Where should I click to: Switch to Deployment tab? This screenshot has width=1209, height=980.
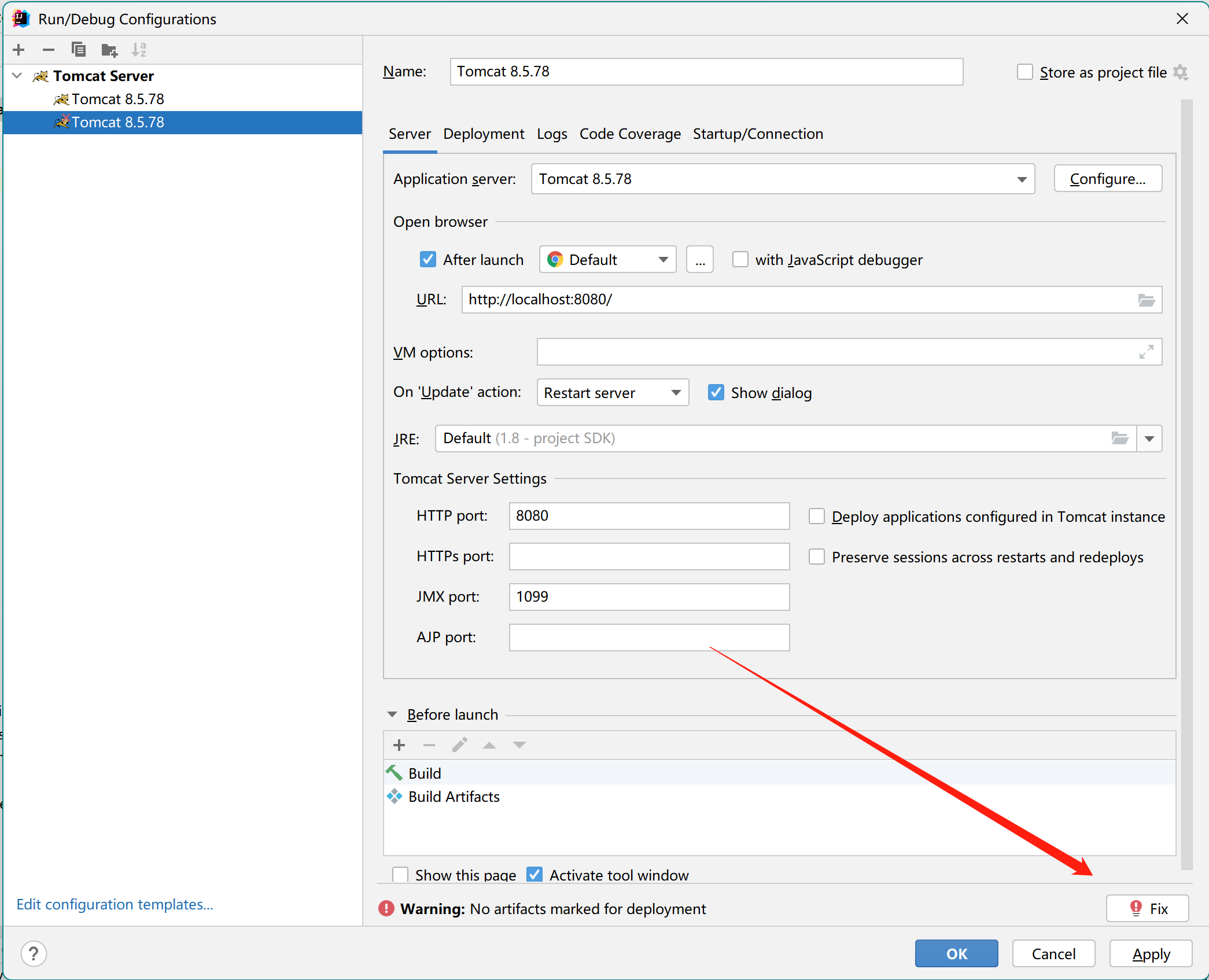[x=484, y=134]
